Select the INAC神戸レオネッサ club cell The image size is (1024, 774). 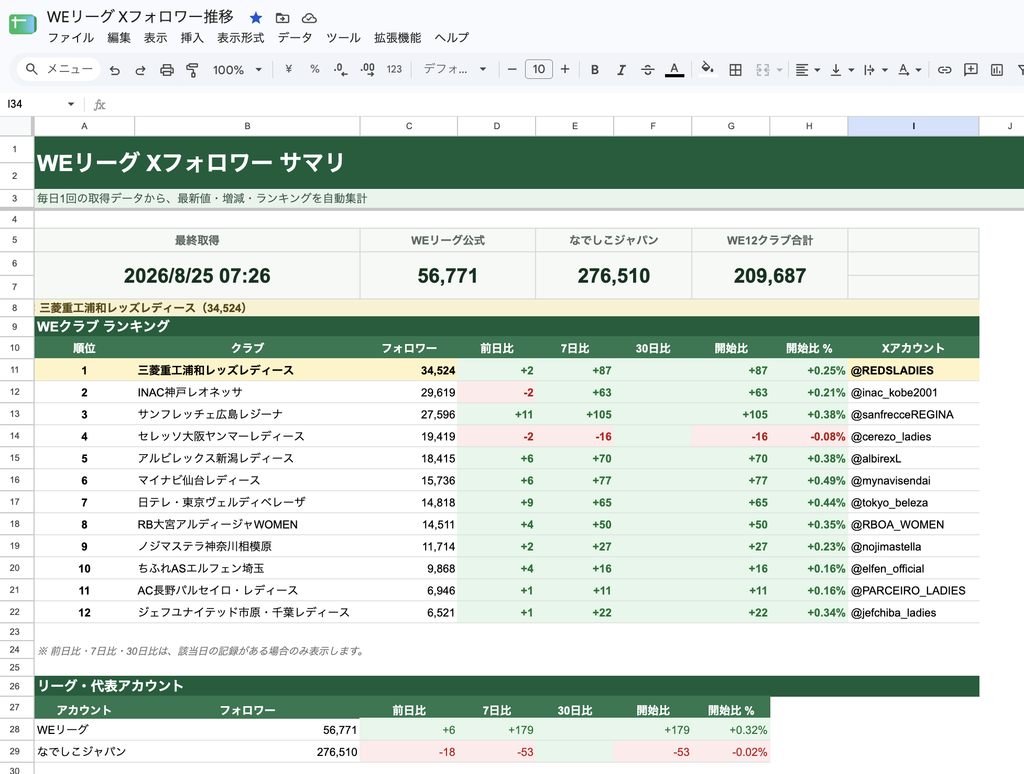(247, 393)
